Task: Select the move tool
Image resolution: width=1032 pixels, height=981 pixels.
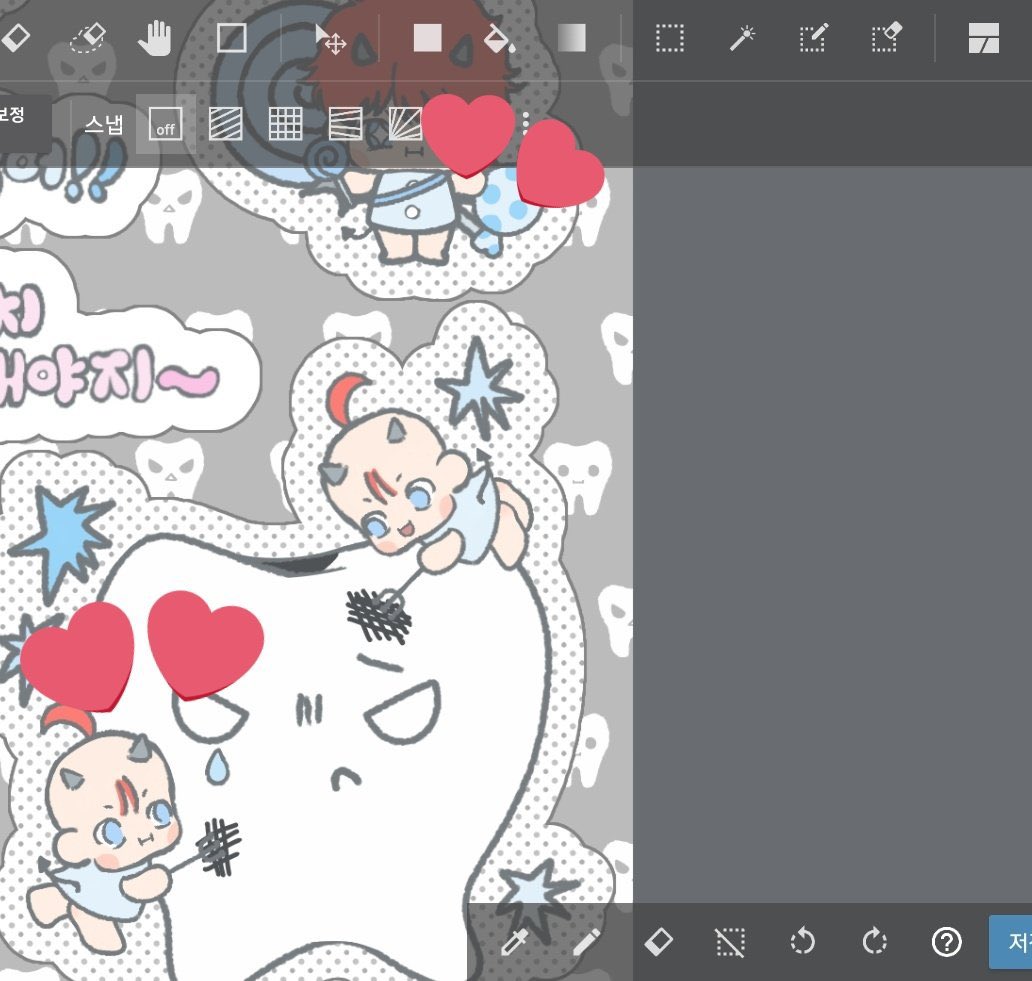Action: coord(330,39)
